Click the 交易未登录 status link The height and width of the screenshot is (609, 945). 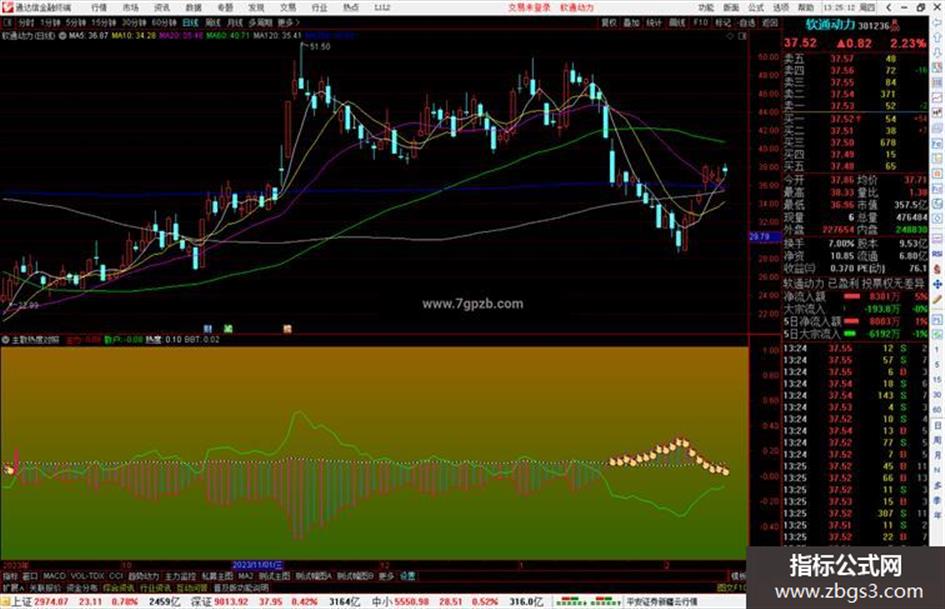529,7
